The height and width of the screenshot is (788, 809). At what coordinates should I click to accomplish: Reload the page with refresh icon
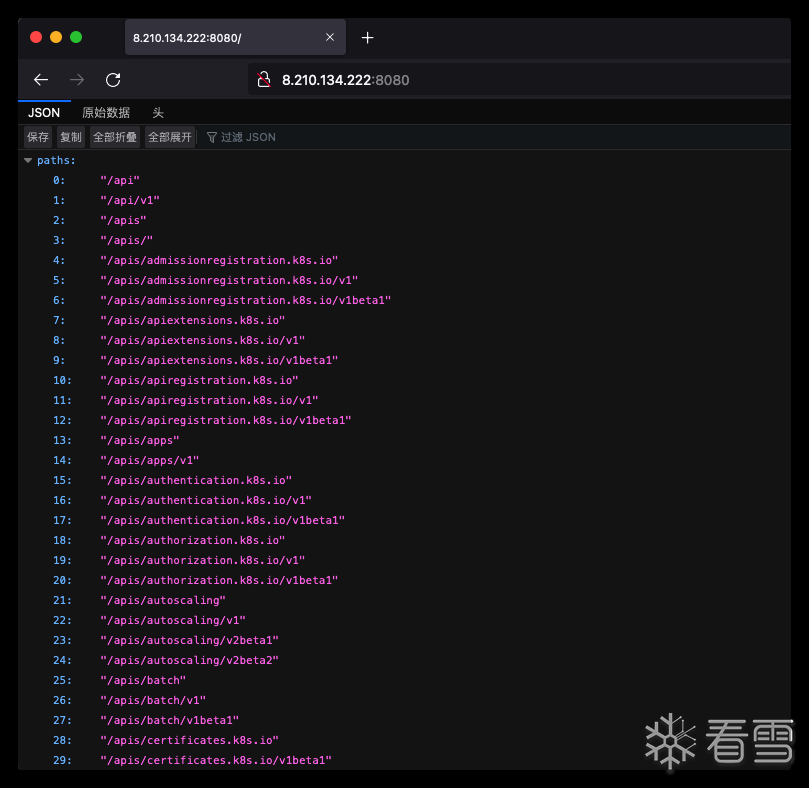(x=113, y=80)
